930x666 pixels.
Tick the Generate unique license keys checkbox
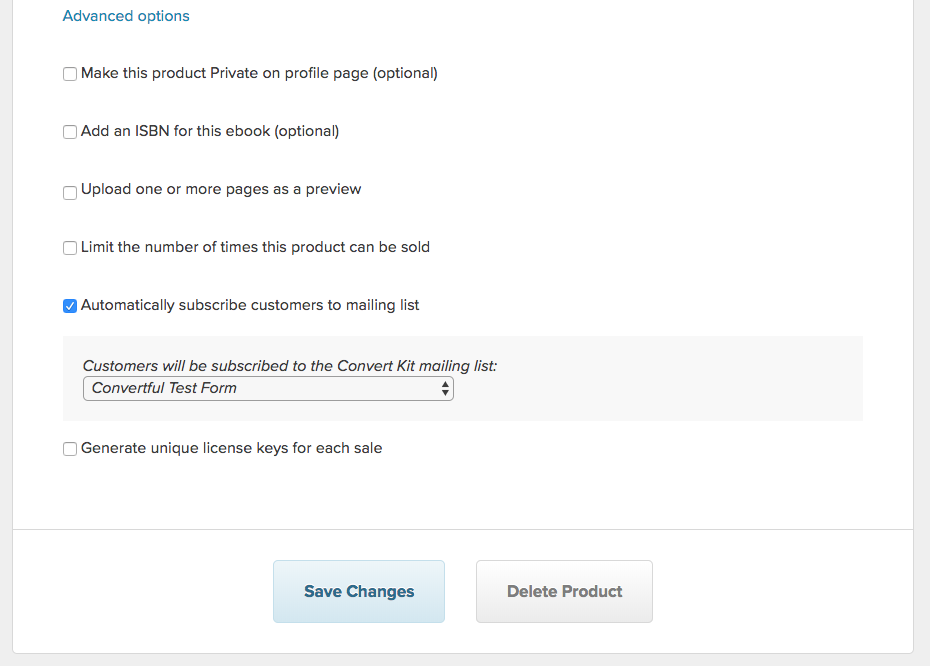pyautogui.click(x=70, y=449)
